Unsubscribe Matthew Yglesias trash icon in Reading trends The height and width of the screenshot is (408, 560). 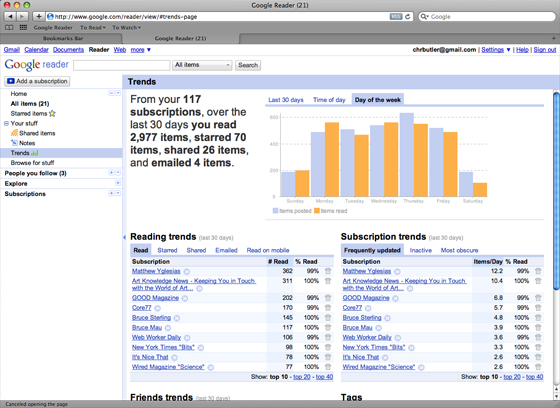coord(328,271)
